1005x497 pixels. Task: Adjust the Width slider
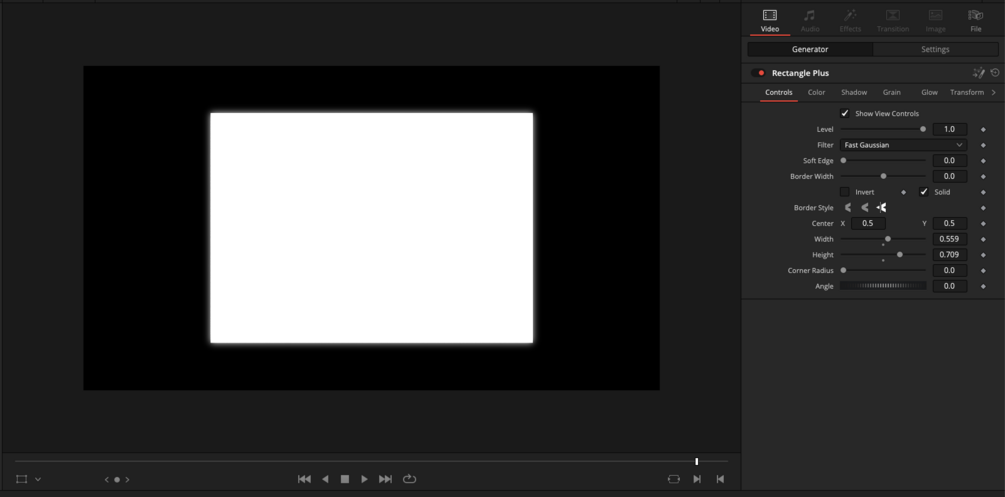883,239
